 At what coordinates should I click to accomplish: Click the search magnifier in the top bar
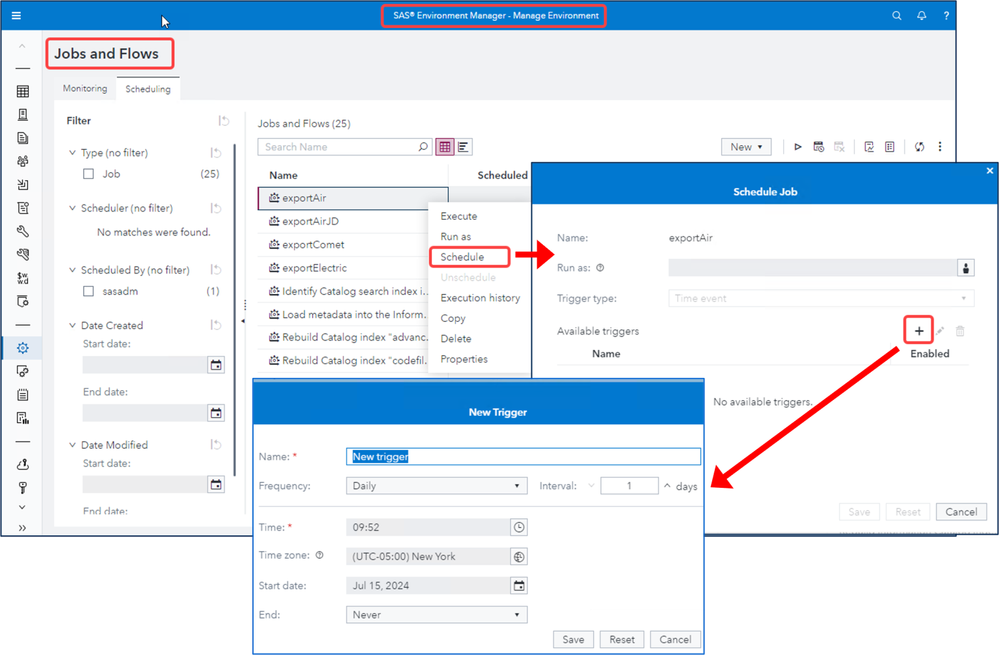[896, 15]
